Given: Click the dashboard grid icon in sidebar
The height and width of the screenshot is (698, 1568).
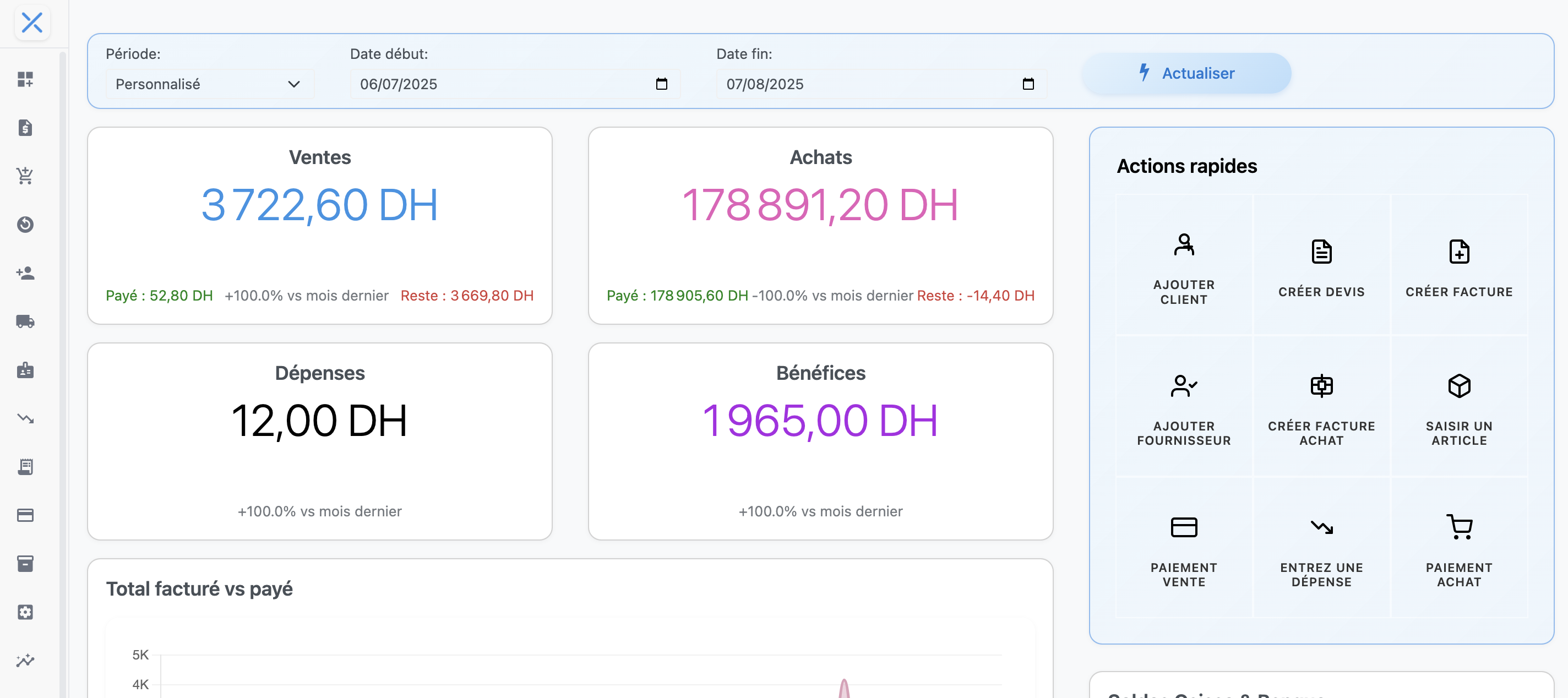Looking at the screenshot, I should pos(25,79).
